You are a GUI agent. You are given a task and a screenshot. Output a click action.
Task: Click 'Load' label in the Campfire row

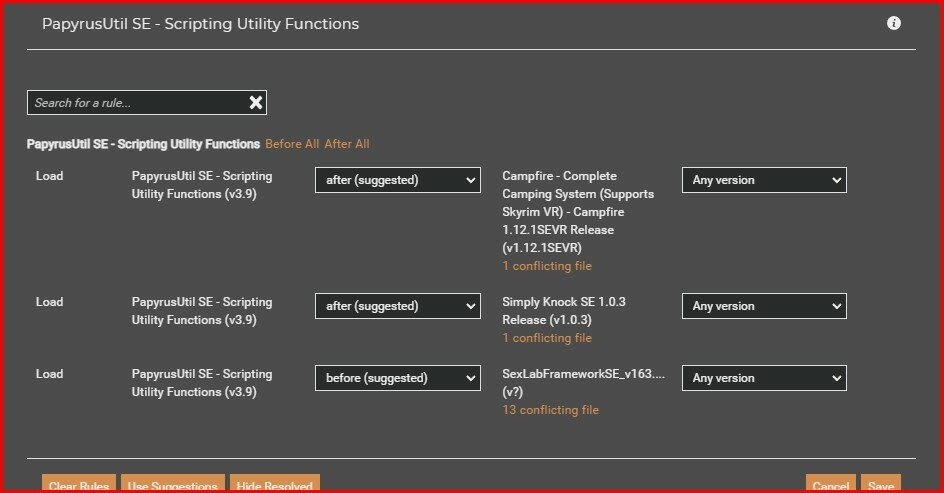(49, 176)
